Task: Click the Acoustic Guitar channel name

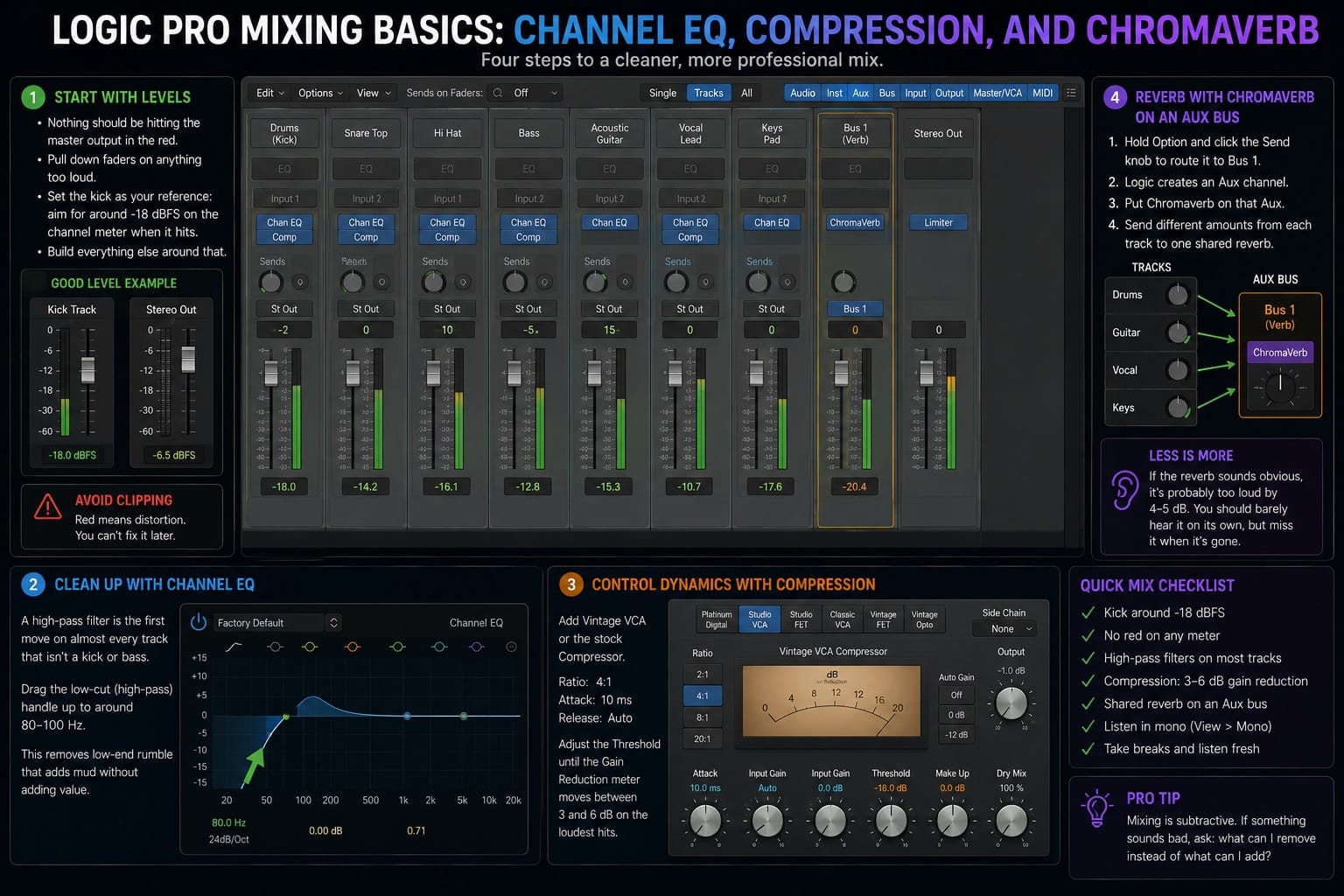Action: [x=610, y=133]
